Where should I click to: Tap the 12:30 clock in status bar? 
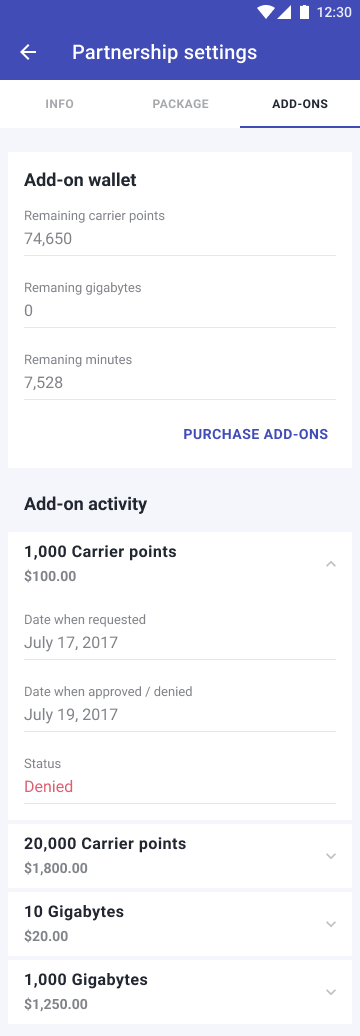[334, 12]
